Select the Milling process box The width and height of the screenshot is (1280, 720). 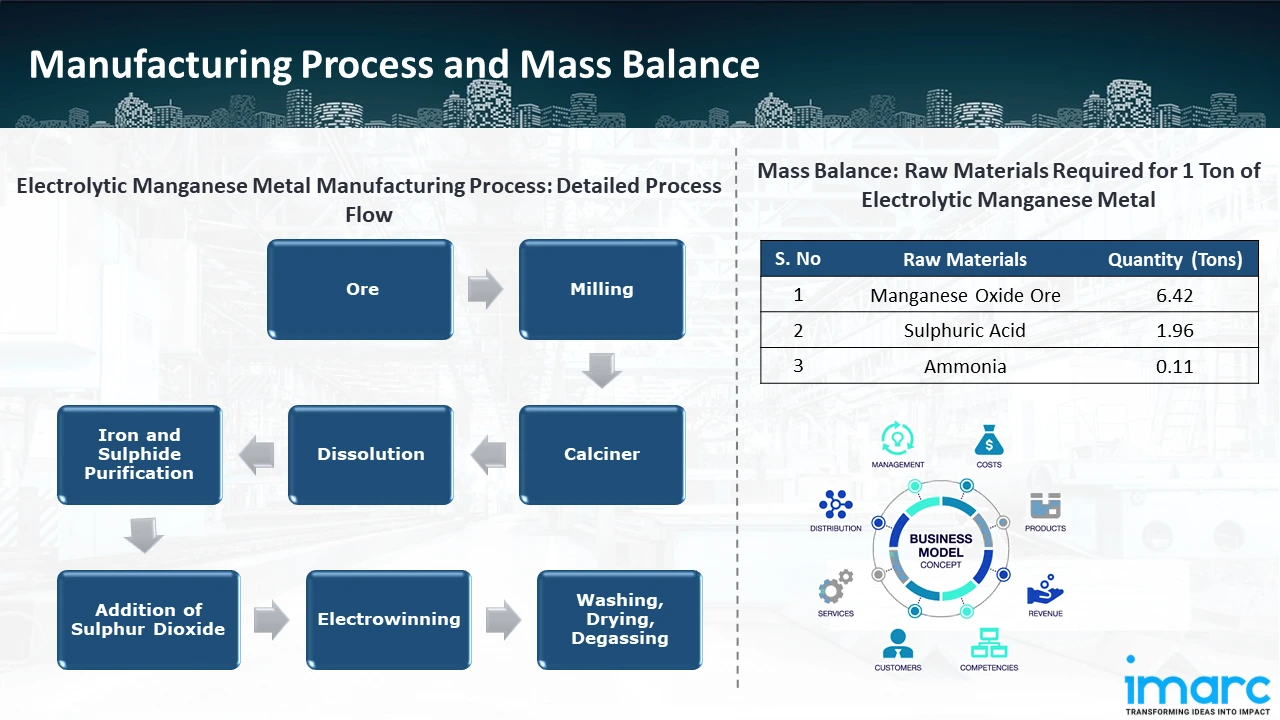tap(601, 289)
